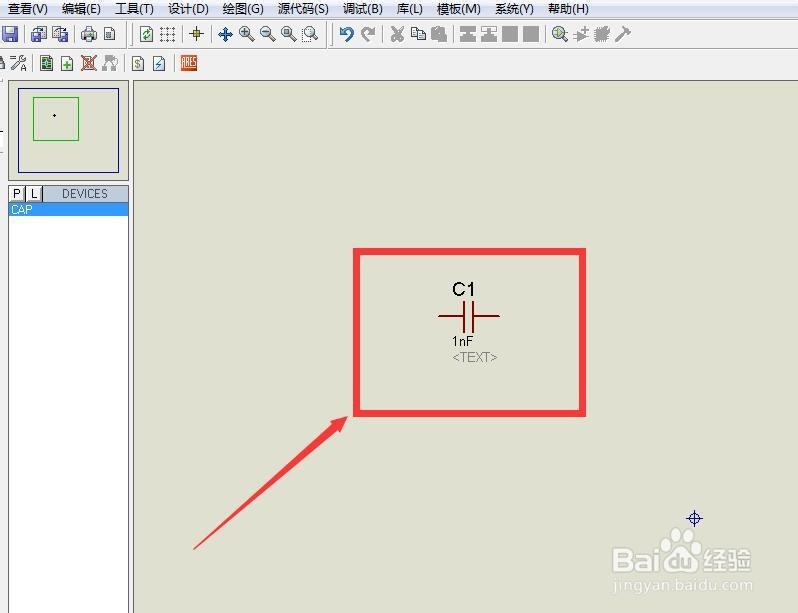Click the 1nF value label
Screen dimensions: 798x613
tap(462, 341)
